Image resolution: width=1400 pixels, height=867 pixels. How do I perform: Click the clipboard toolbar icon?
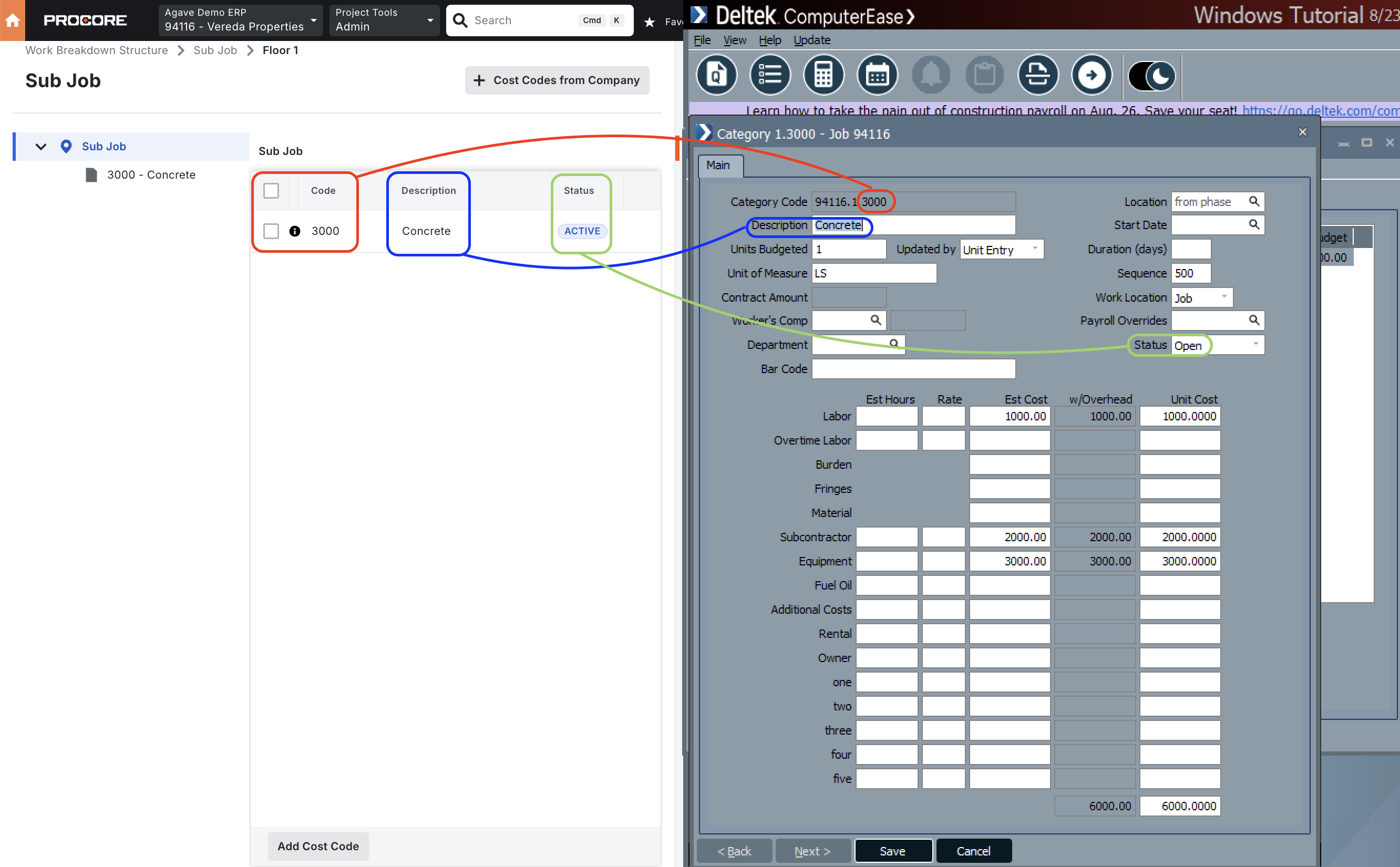pyautogui.click(x=984, y=75)
